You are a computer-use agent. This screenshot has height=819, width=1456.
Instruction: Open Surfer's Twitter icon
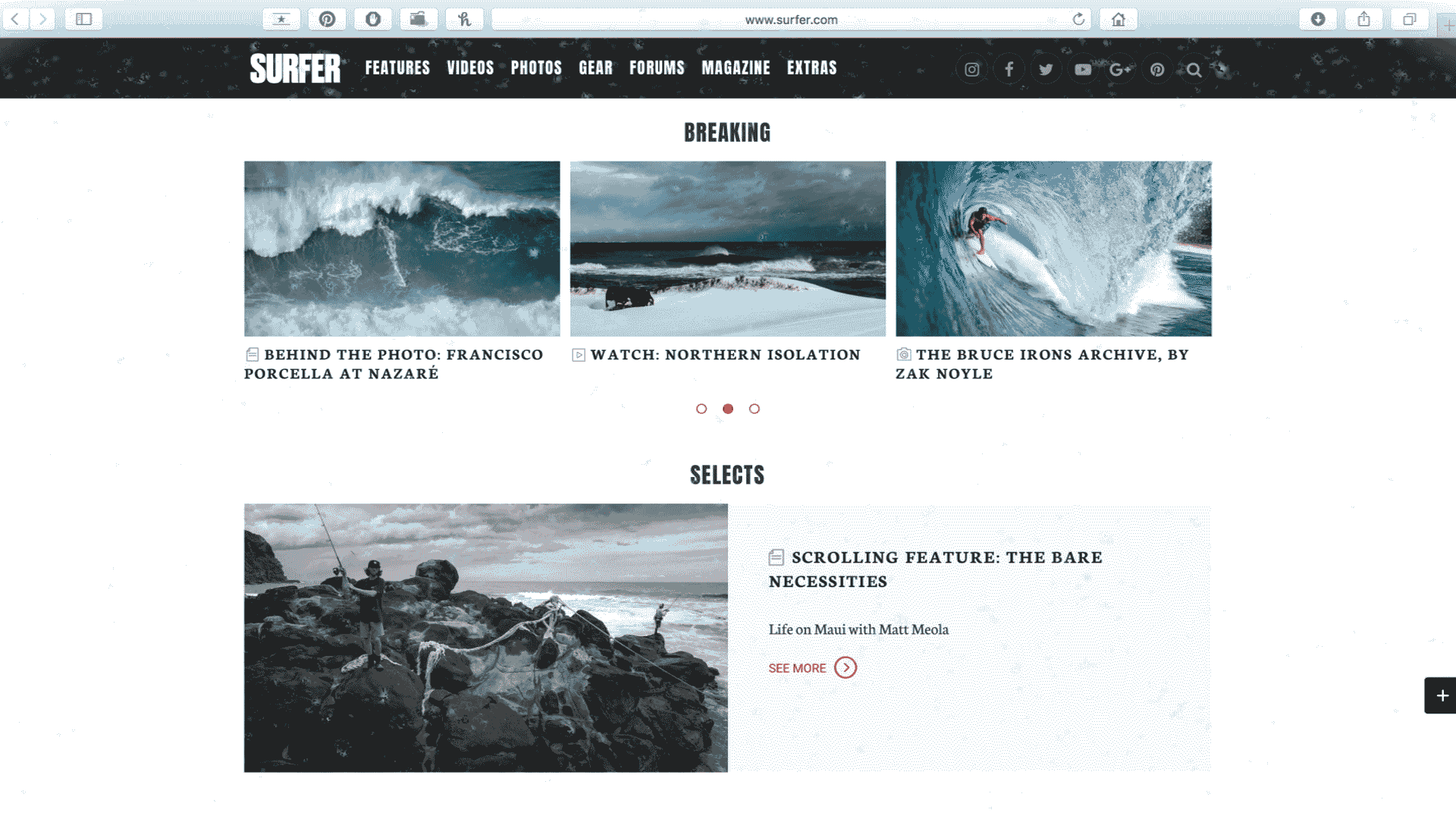click(x=1046, y=70)
